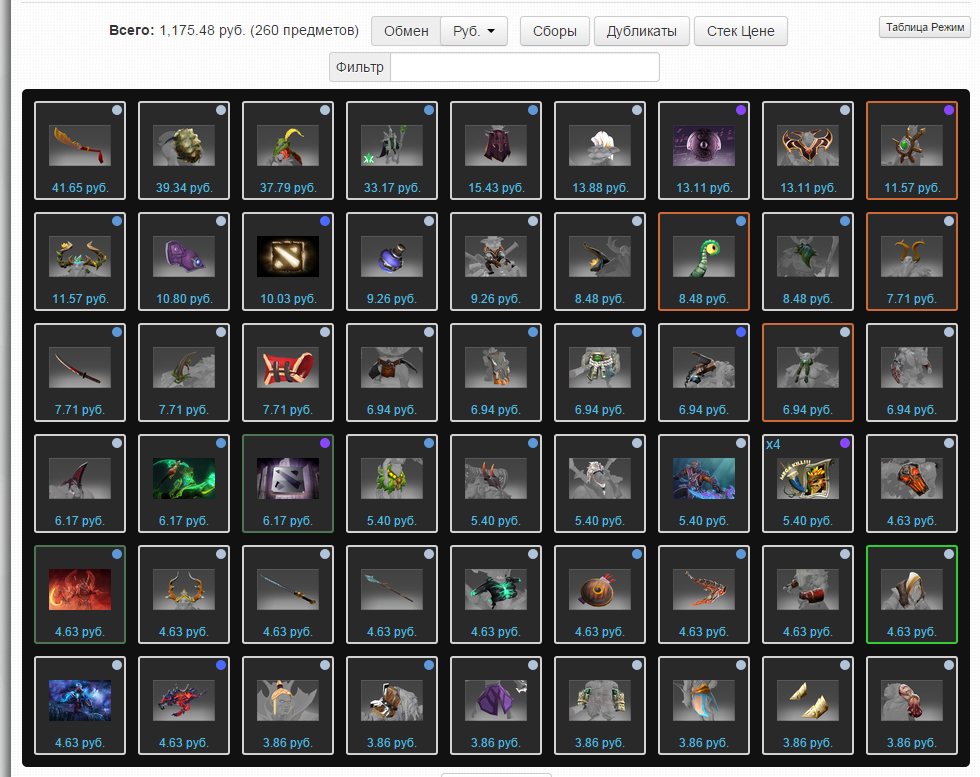Screen dimensions: 980x777
Task: Select the green glowing loading screen 6.17 руб.
Action: click(184, 483)
